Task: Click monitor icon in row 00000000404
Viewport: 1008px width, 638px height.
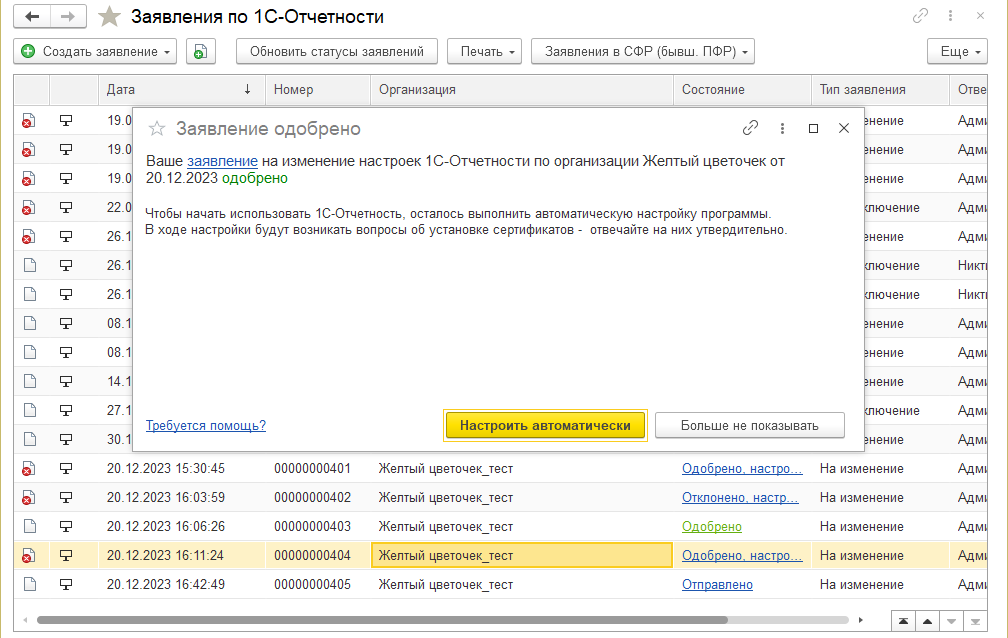Action: click(x=66, y=556)
